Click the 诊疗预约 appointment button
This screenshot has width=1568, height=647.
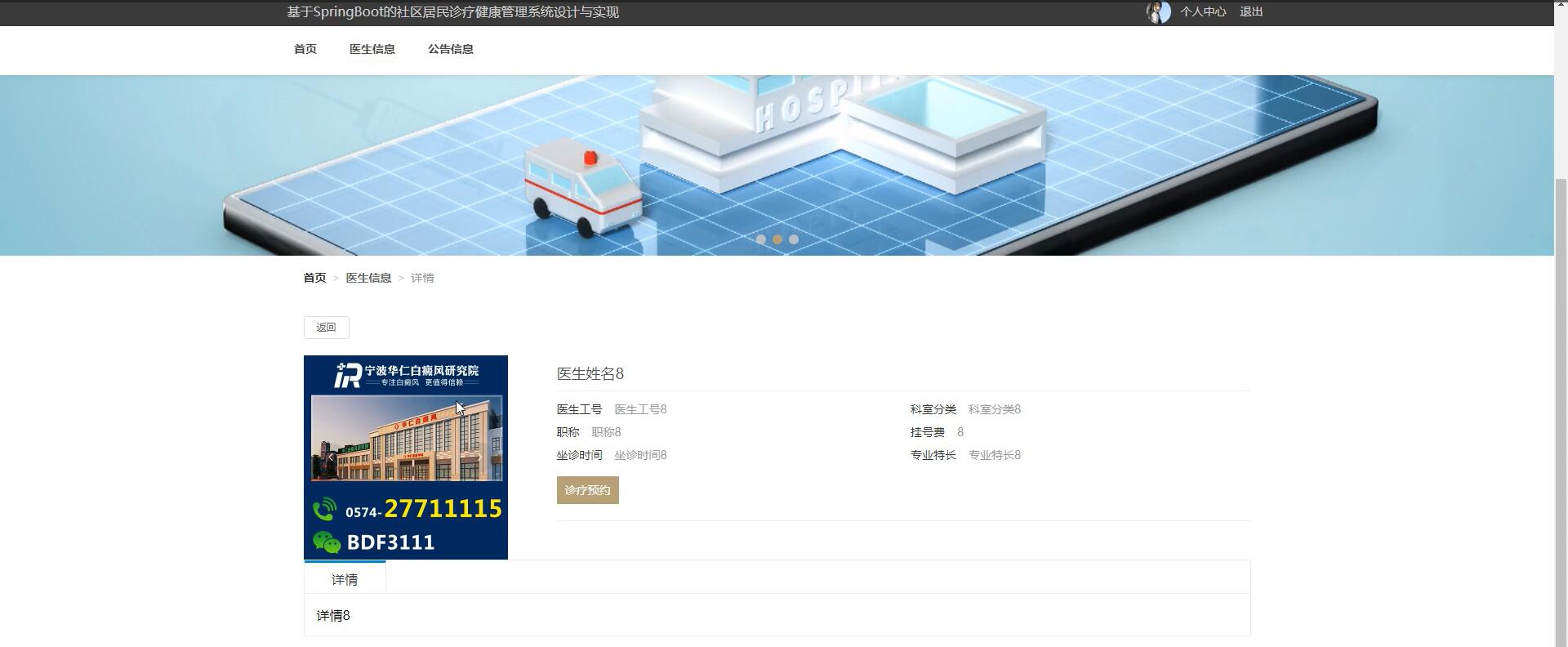click(x=588, y=490)
